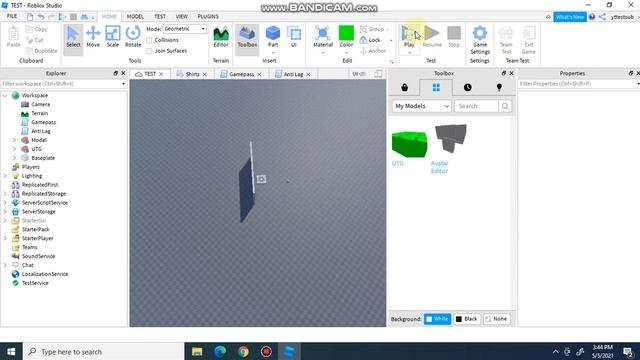
Task: Set Toolbox background to None
Action: (496, 319)
